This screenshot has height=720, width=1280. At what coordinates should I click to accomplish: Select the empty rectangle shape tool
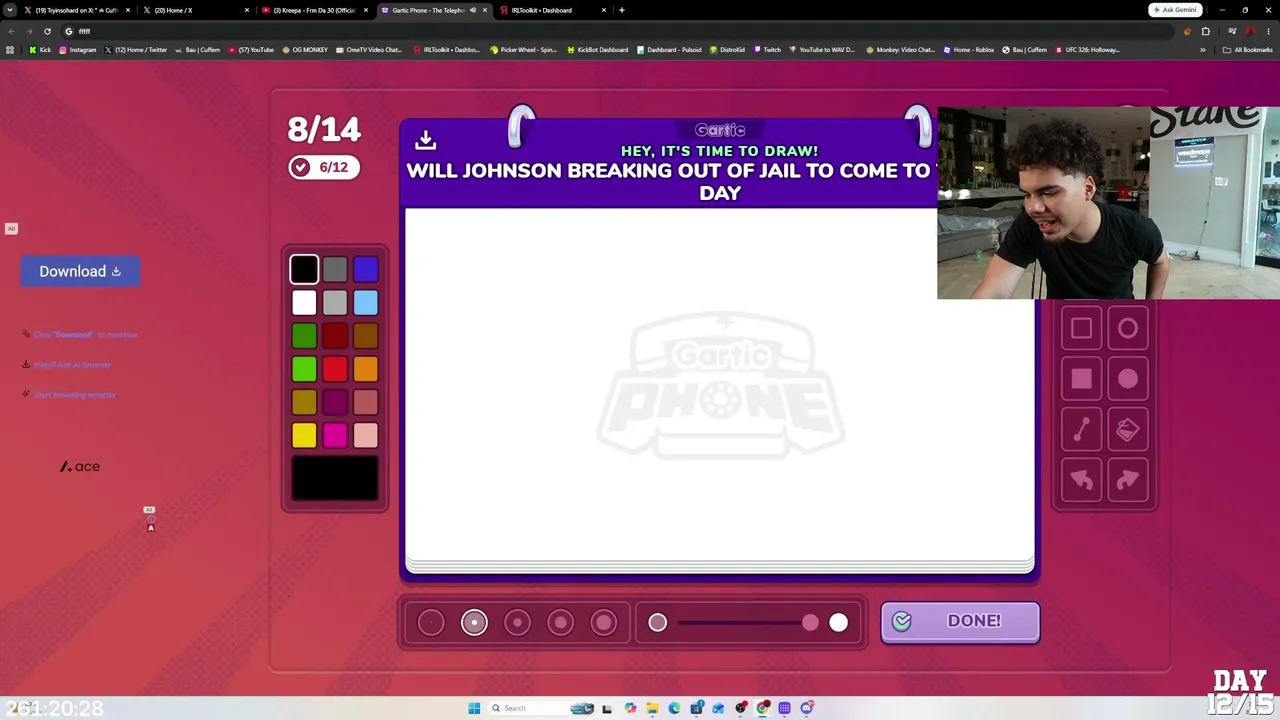coord(1081,329)
